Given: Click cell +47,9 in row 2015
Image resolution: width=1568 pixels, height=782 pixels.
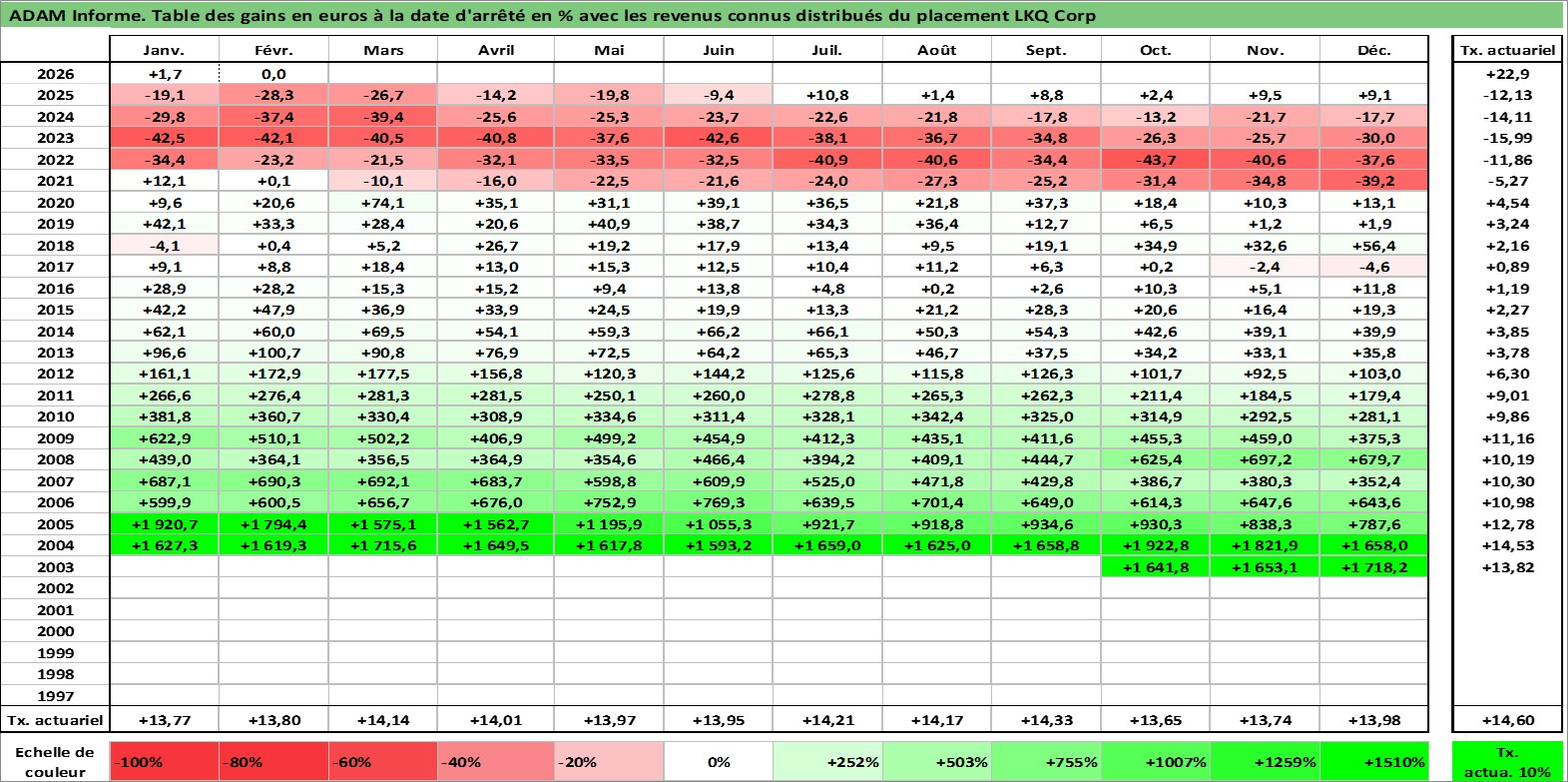Looking at the screenshot, I should (273, 310).
